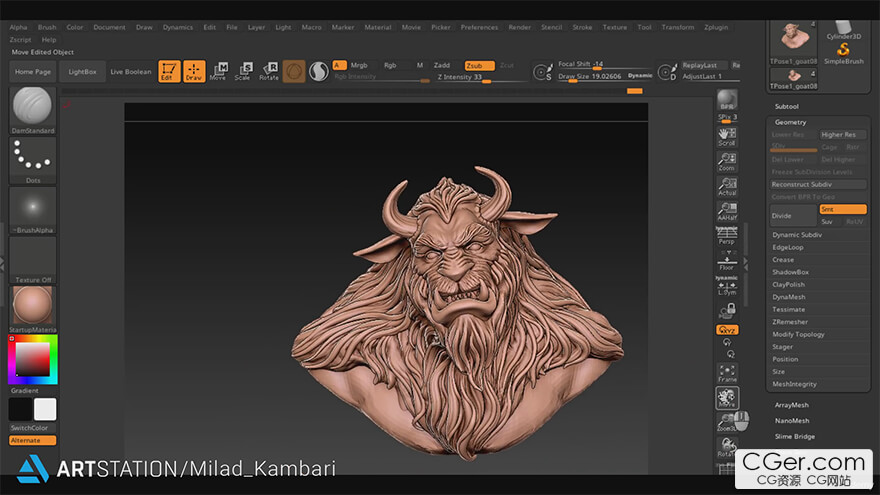Image resolution: width=880 pixels, height=495 pixels.
Task: Click the D dynamic-brush circle icon
Action: [x=667, y=72]
